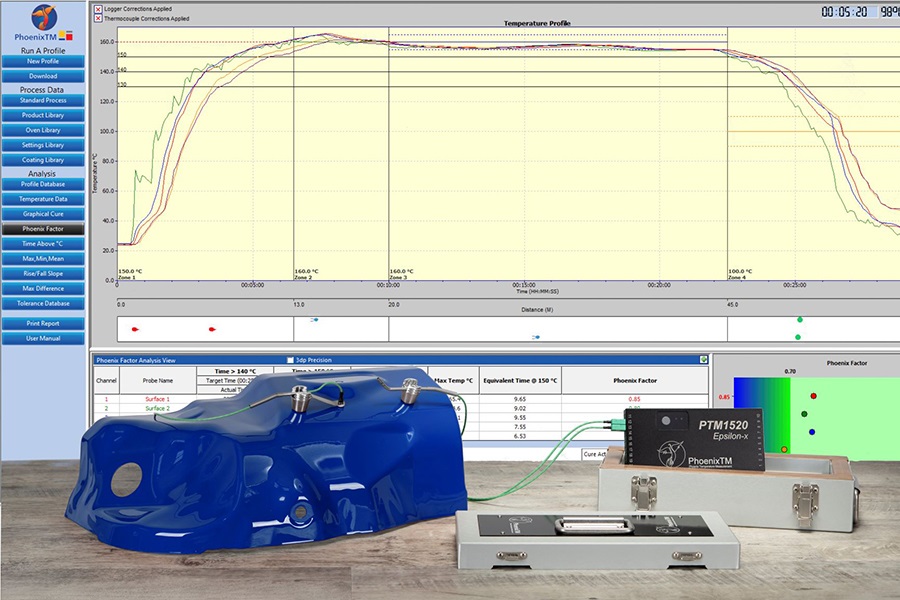Open the Oven Library

(43, 130)
